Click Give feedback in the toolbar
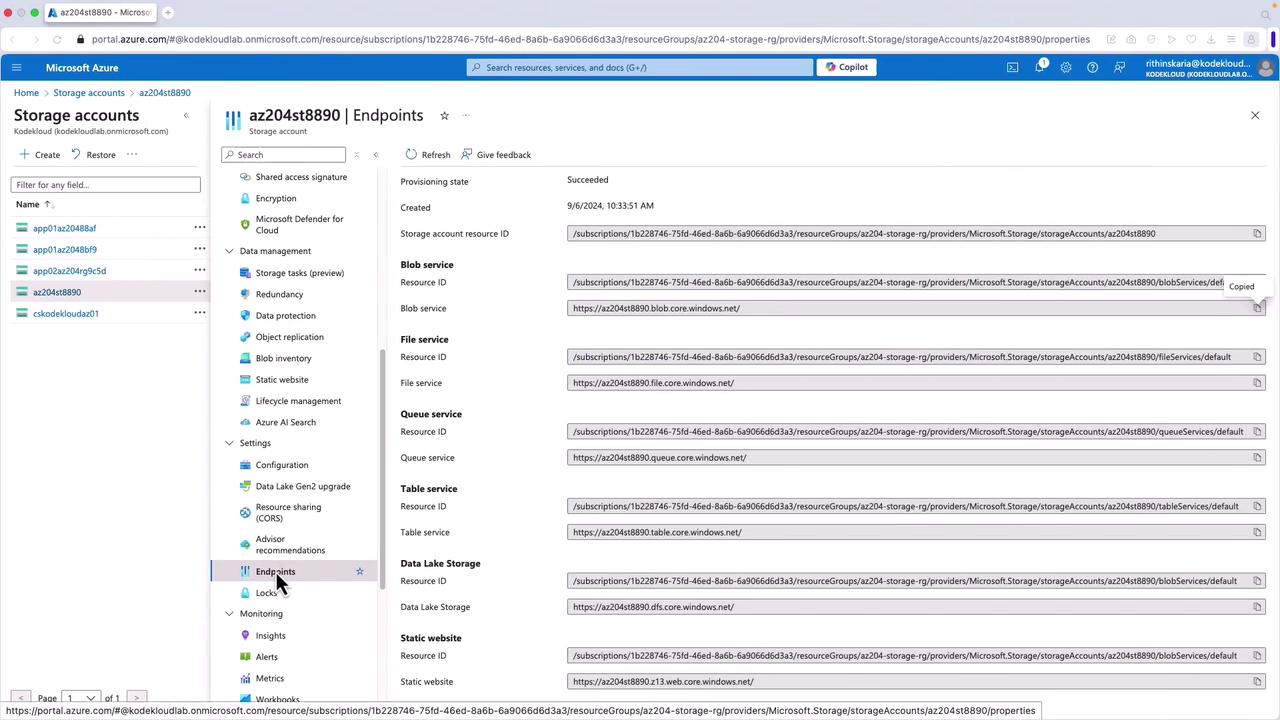The image size is (1280, 720). pyautogui.click(x=496, y=155)
